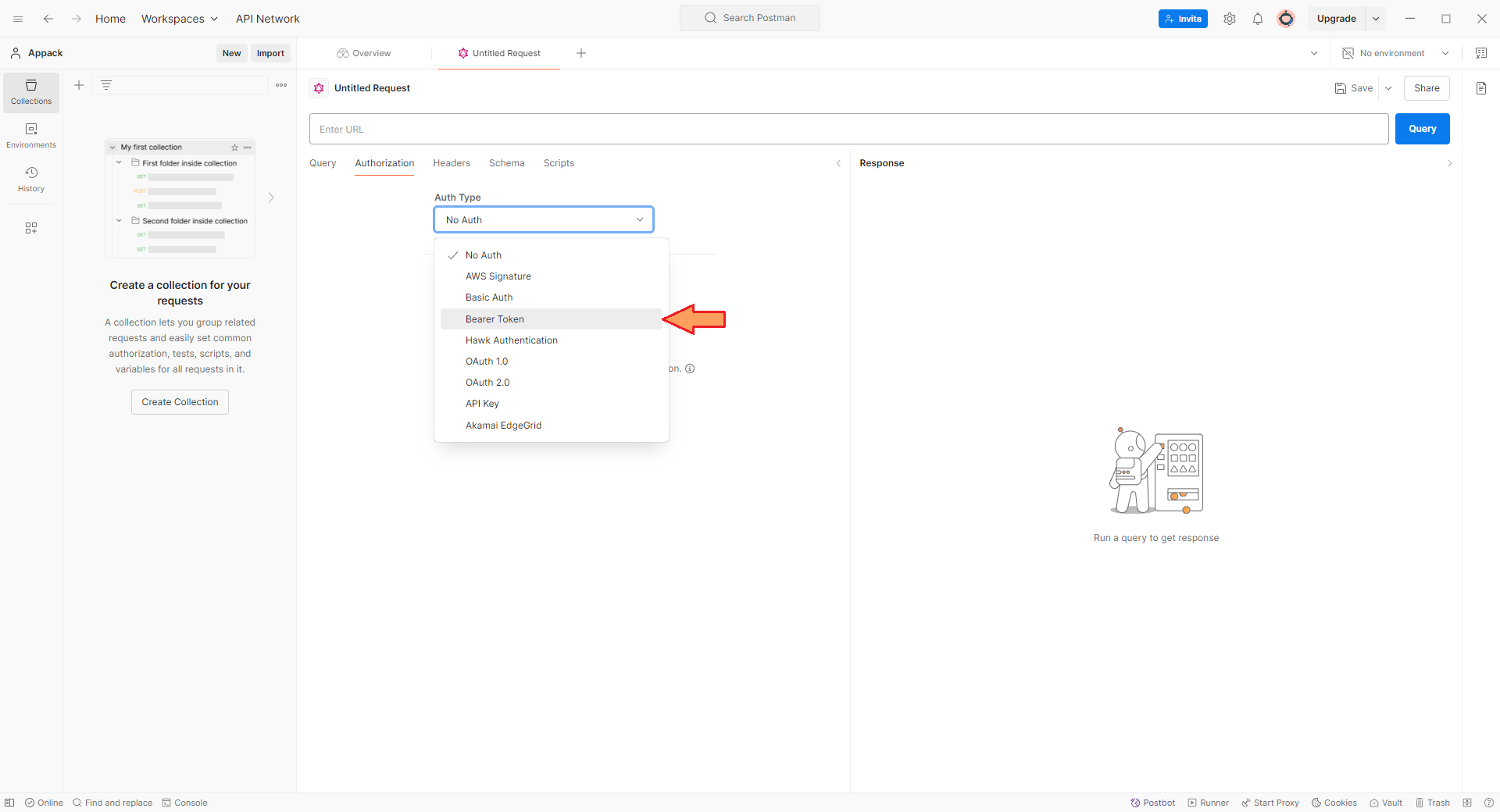Click the chevron beside the collection preview
Viewport: 1500px width, 812px height.
(x=271, y=198)
